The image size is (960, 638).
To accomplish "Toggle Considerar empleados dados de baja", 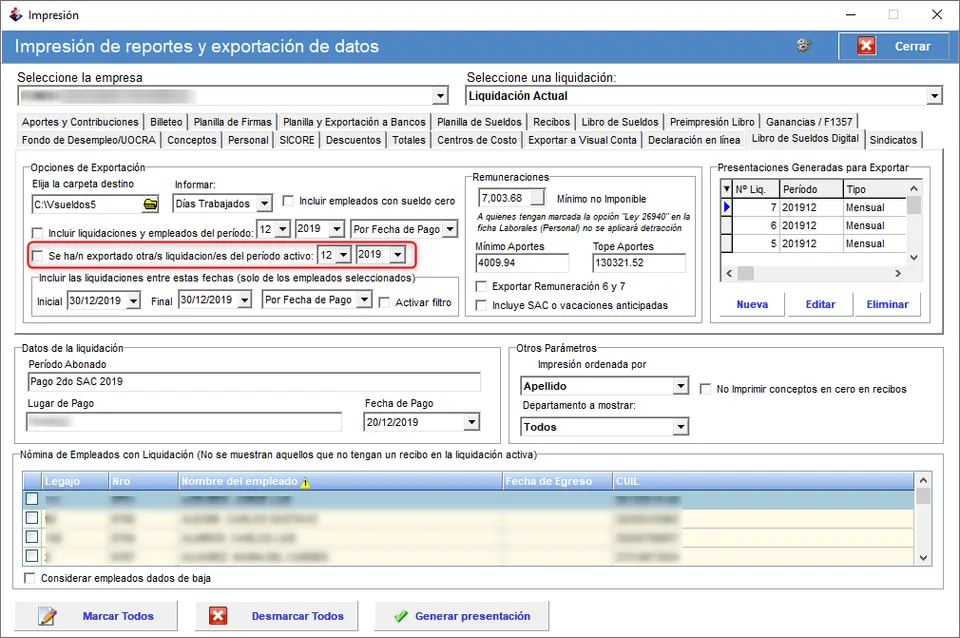I will click(x=29, y=578).
